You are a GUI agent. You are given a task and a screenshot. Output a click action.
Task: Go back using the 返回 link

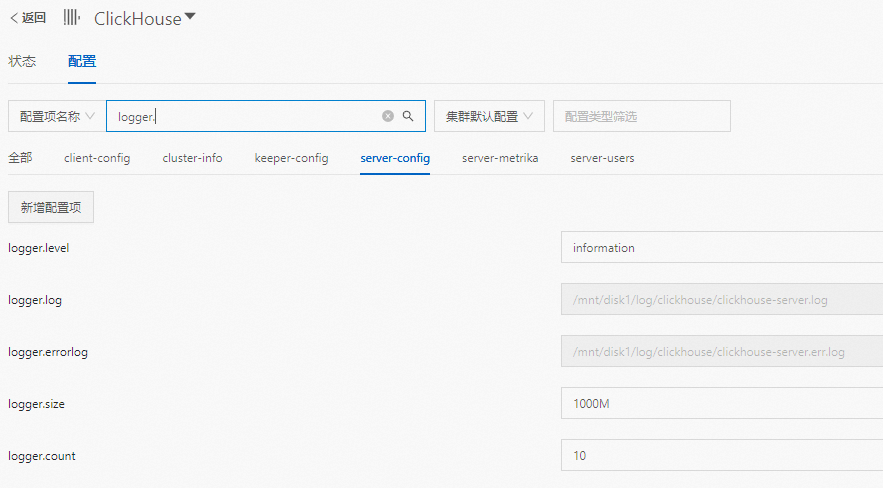[x=28, y=18]
